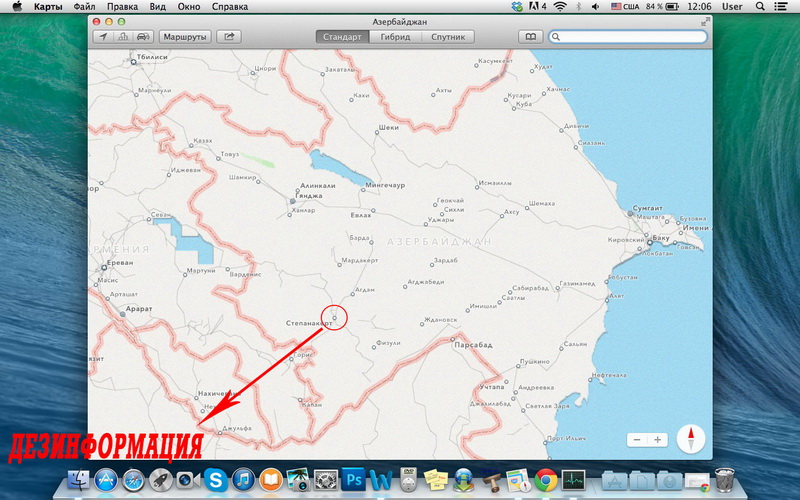
Task: Click the compass on the map
Action: [x=691, y=439]
